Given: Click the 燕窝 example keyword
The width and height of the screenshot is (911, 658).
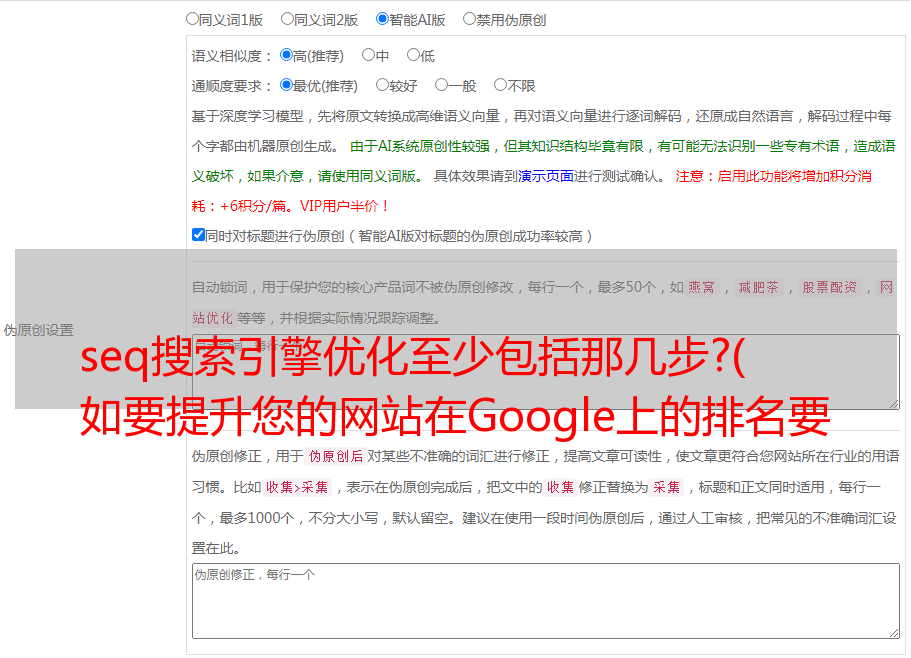Looking at the screenshot, I should pyautogui.click(x=701, y=287).
